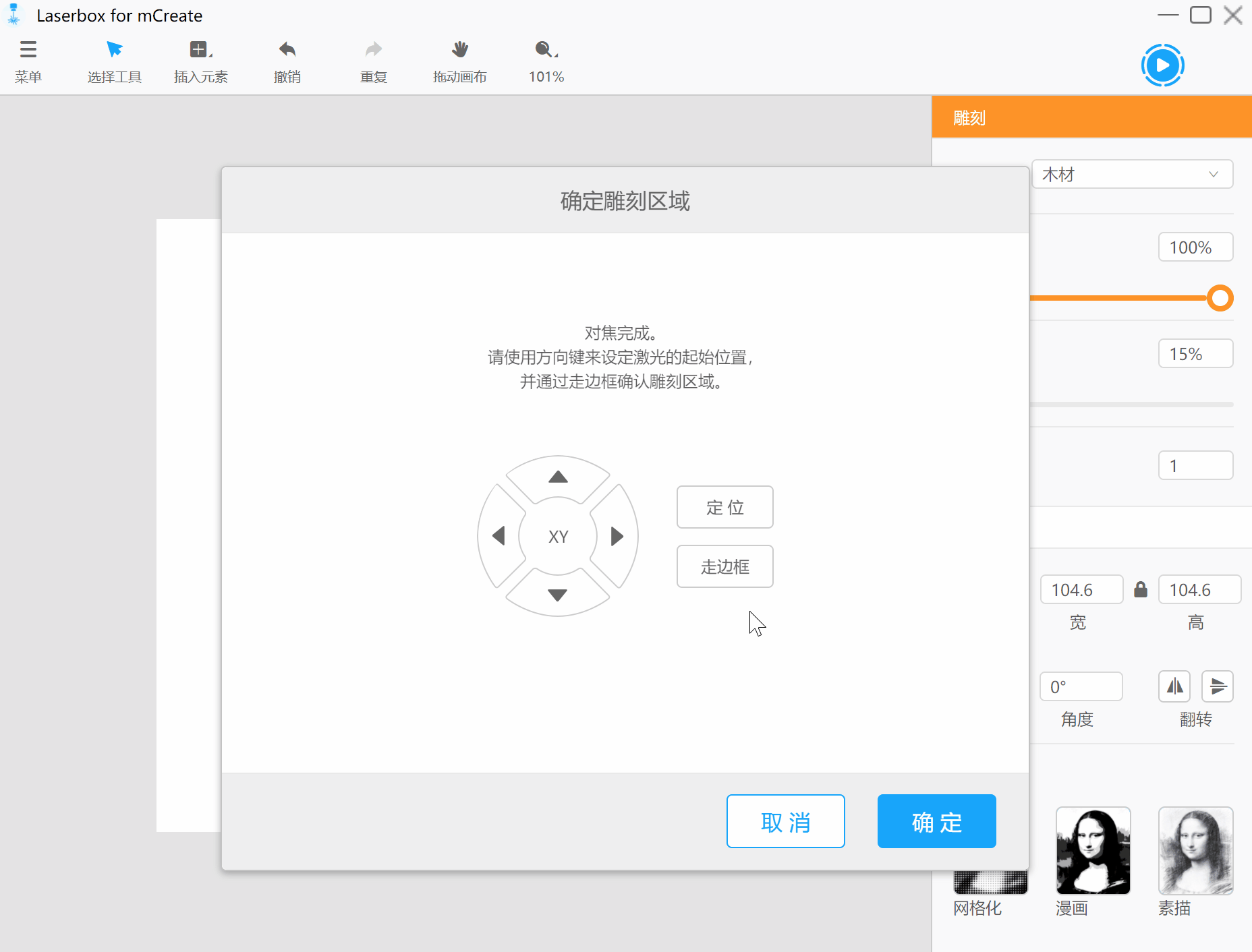
Task: Click the left arrow on the direction pad
Action: pos(500,535)
